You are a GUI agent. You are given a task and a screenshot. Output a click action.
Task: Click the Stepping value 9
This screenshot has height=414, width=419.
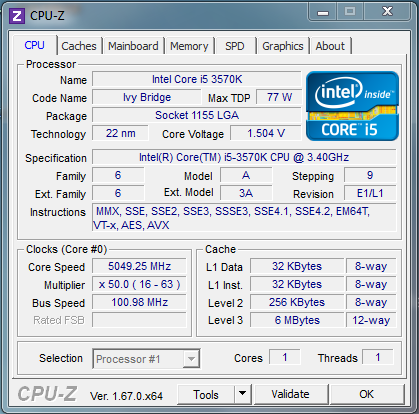click(x=370, y=175)
